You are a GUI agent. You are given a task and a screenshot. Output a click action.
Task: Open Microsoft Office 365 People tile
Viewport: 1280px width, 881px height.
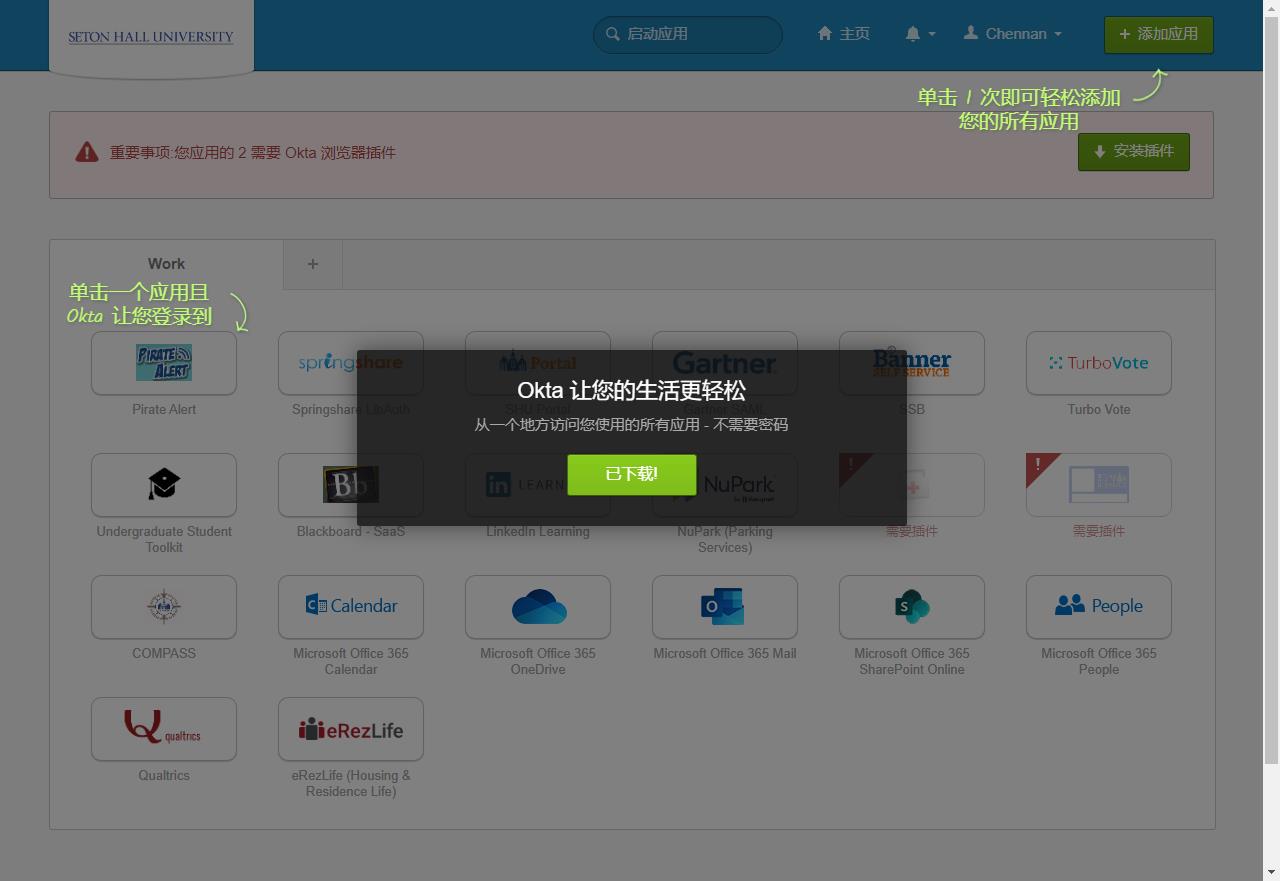(x=1099, y=607)
